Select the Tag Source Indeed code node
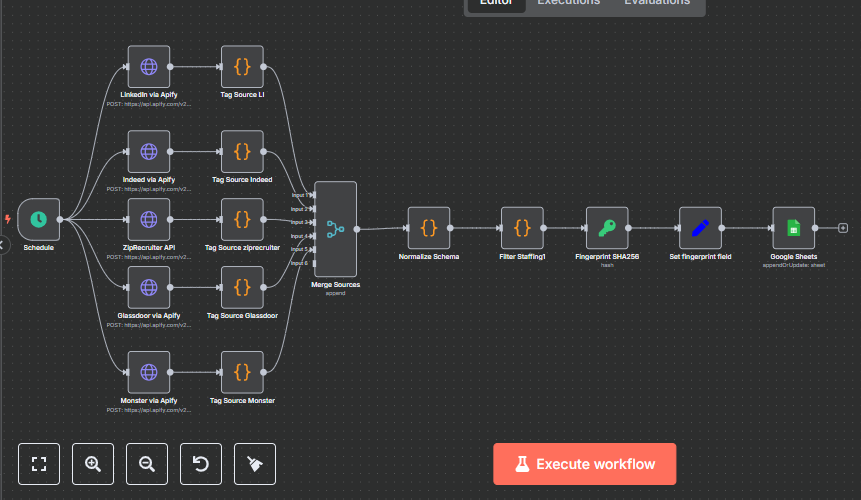The image size is (861, 500). click(242, 151)
